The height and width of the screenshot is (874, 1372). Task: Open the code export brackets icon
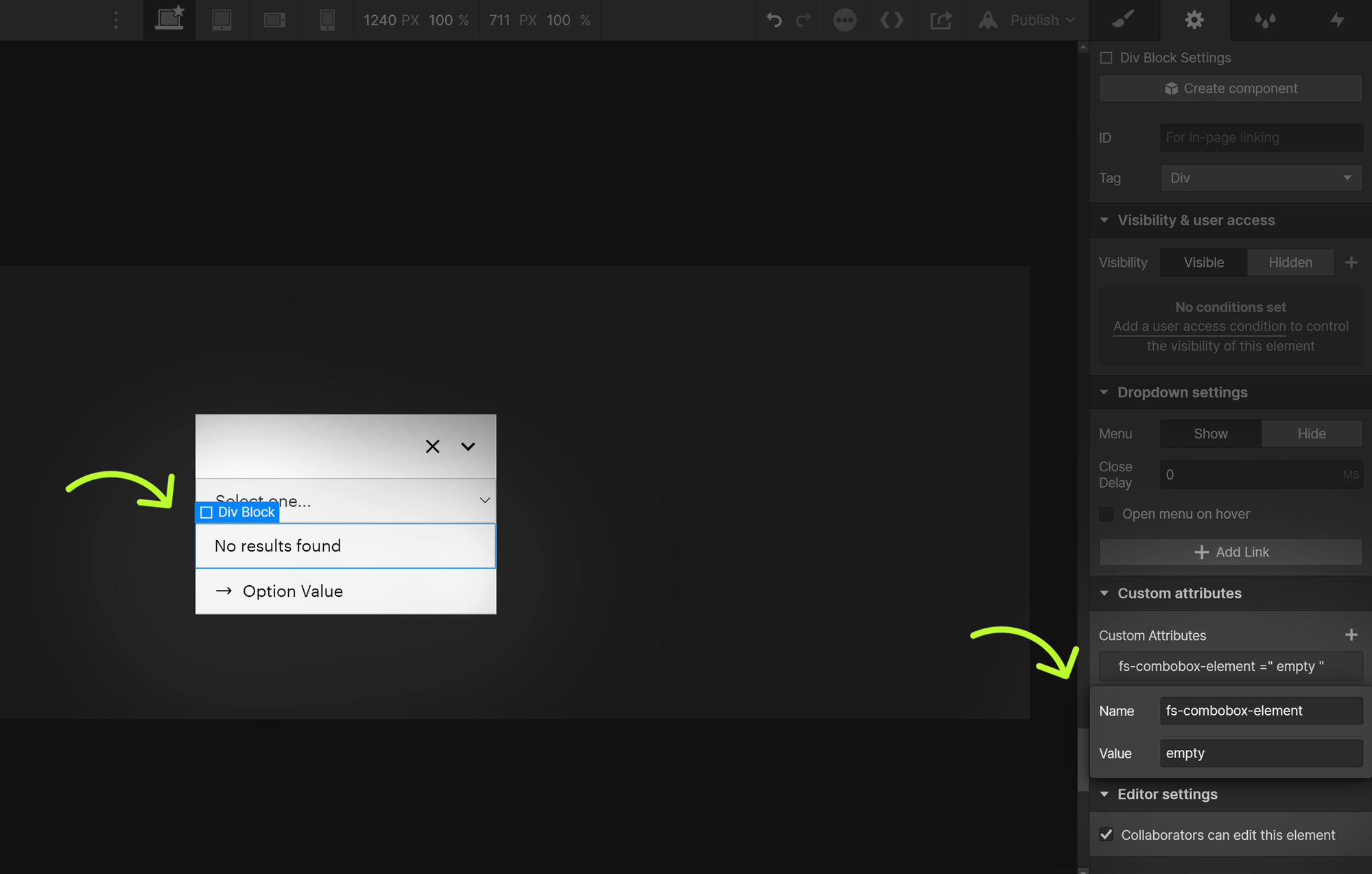(x=891, y=20)
